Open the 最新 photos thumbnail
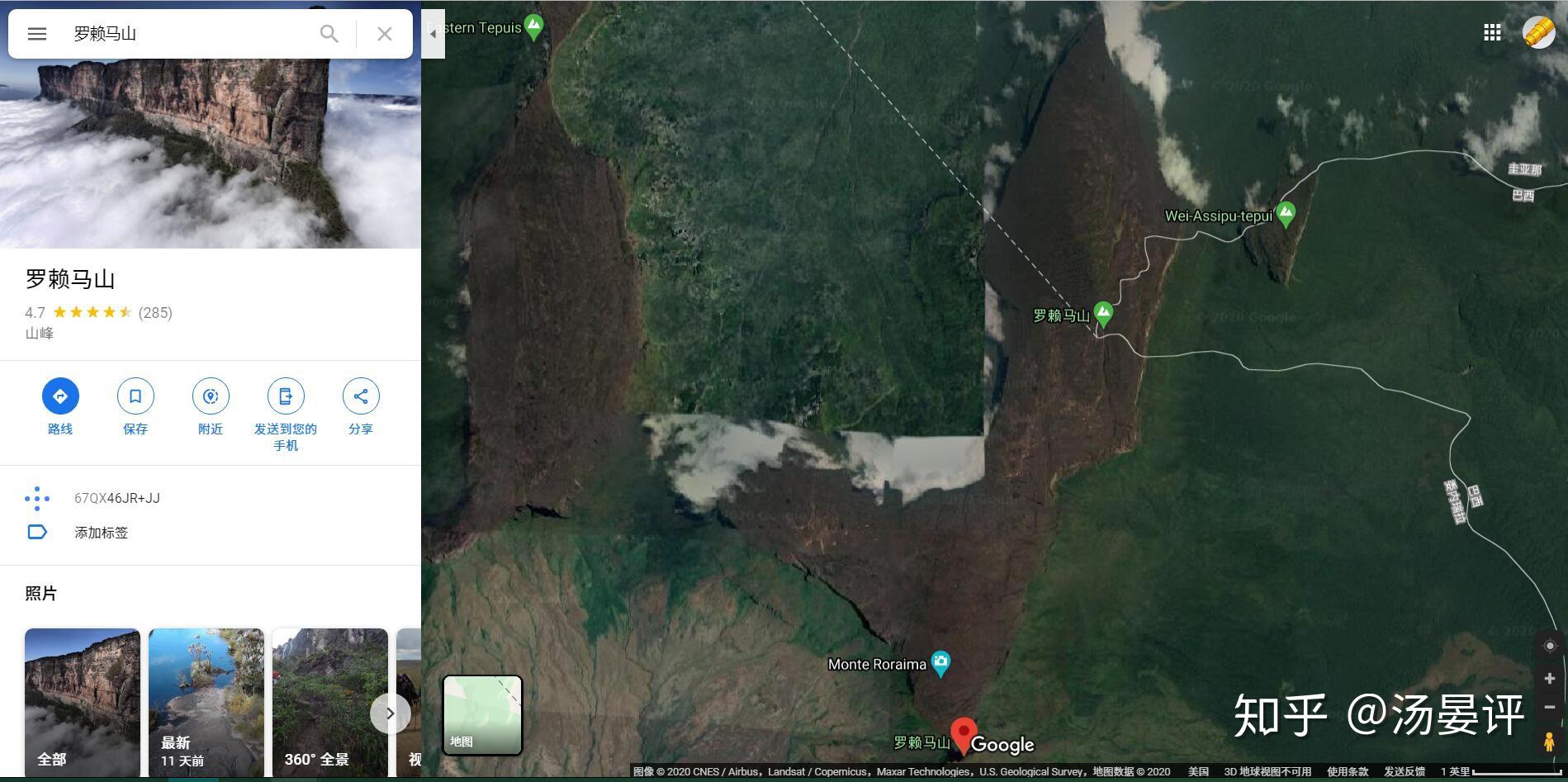Screen dimensions: 1568x782 206,702
